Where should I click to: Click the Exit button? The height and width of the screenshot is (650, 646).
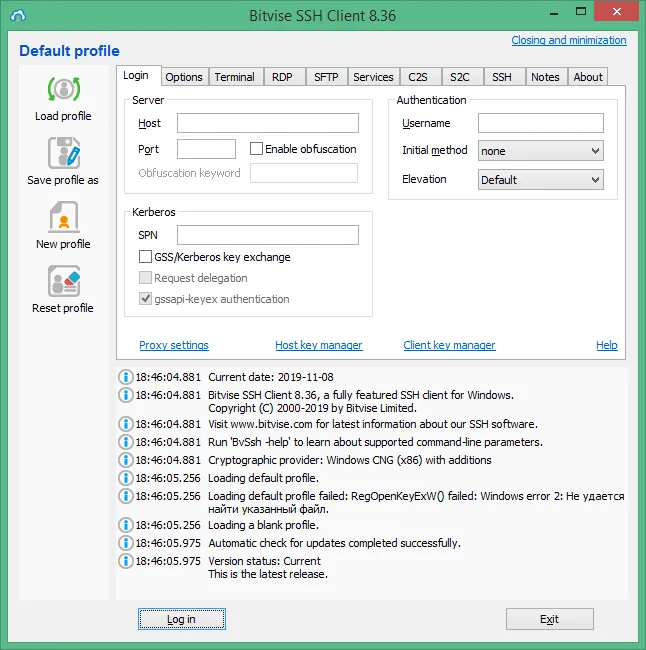(x=549, y=619)
